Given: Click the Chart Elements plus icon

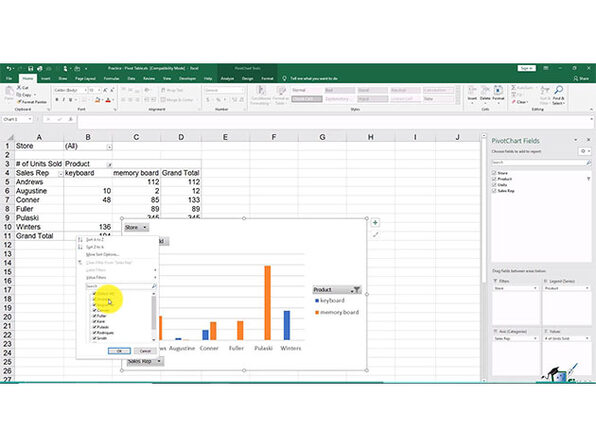Looking at the screenshot, I should click(x=375, y=223).
